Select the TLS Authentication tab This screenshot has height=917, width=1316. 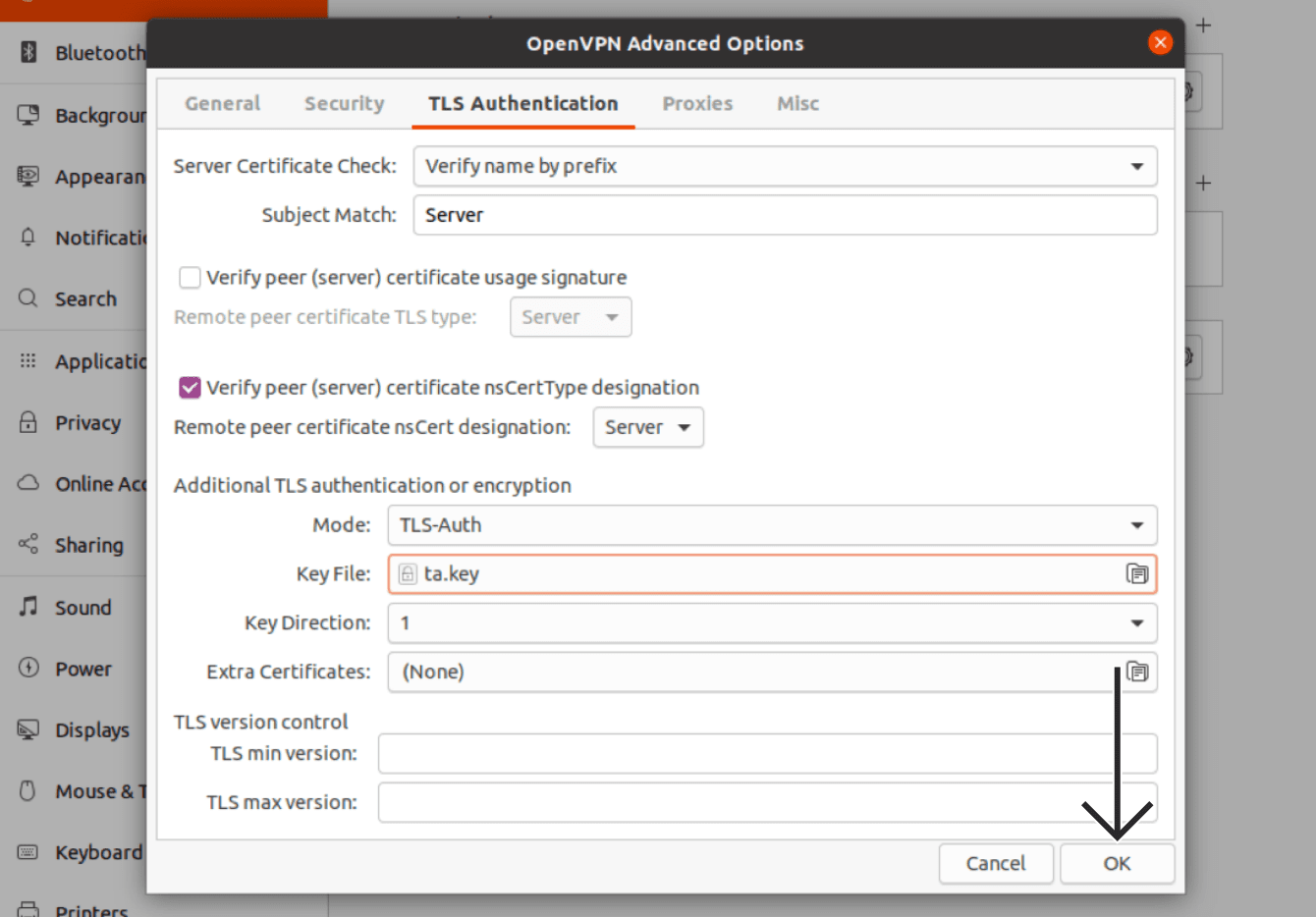point(523,103)
